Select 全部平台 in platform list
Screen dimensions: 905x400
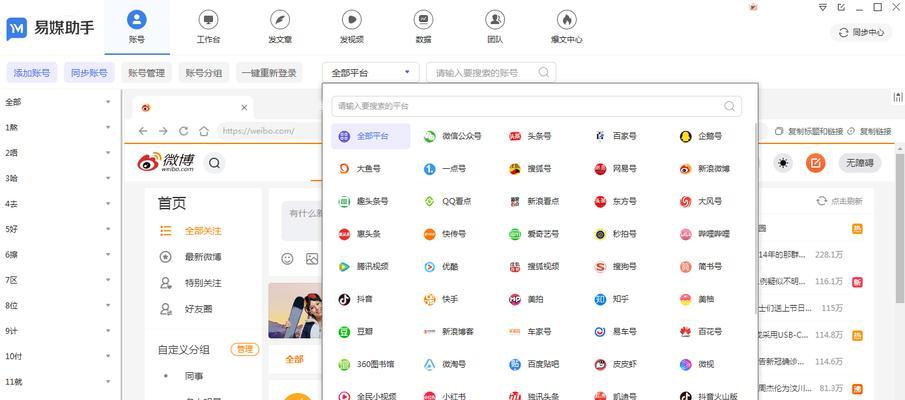pos(371,137)
